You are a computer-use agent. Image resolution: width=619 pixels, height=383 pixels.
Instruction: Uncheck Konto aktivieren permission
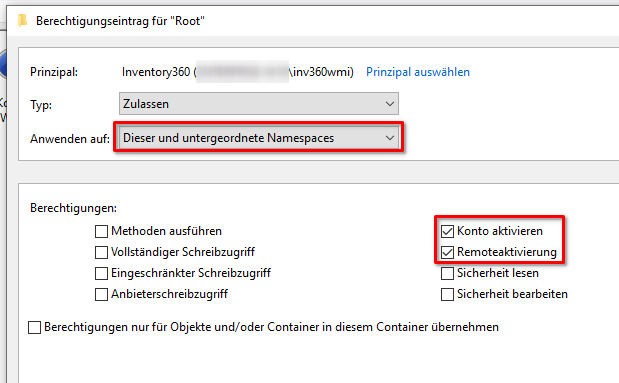[447, 231]
